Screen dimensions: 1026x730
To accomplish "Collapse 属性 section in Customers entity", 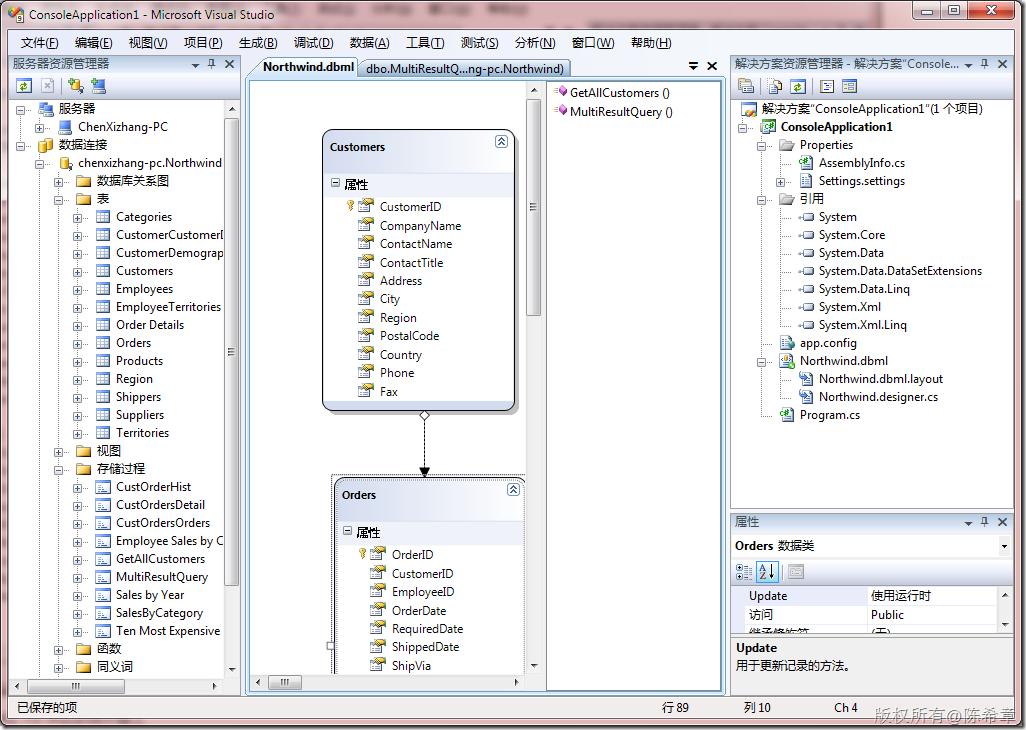I will point(335,184).
